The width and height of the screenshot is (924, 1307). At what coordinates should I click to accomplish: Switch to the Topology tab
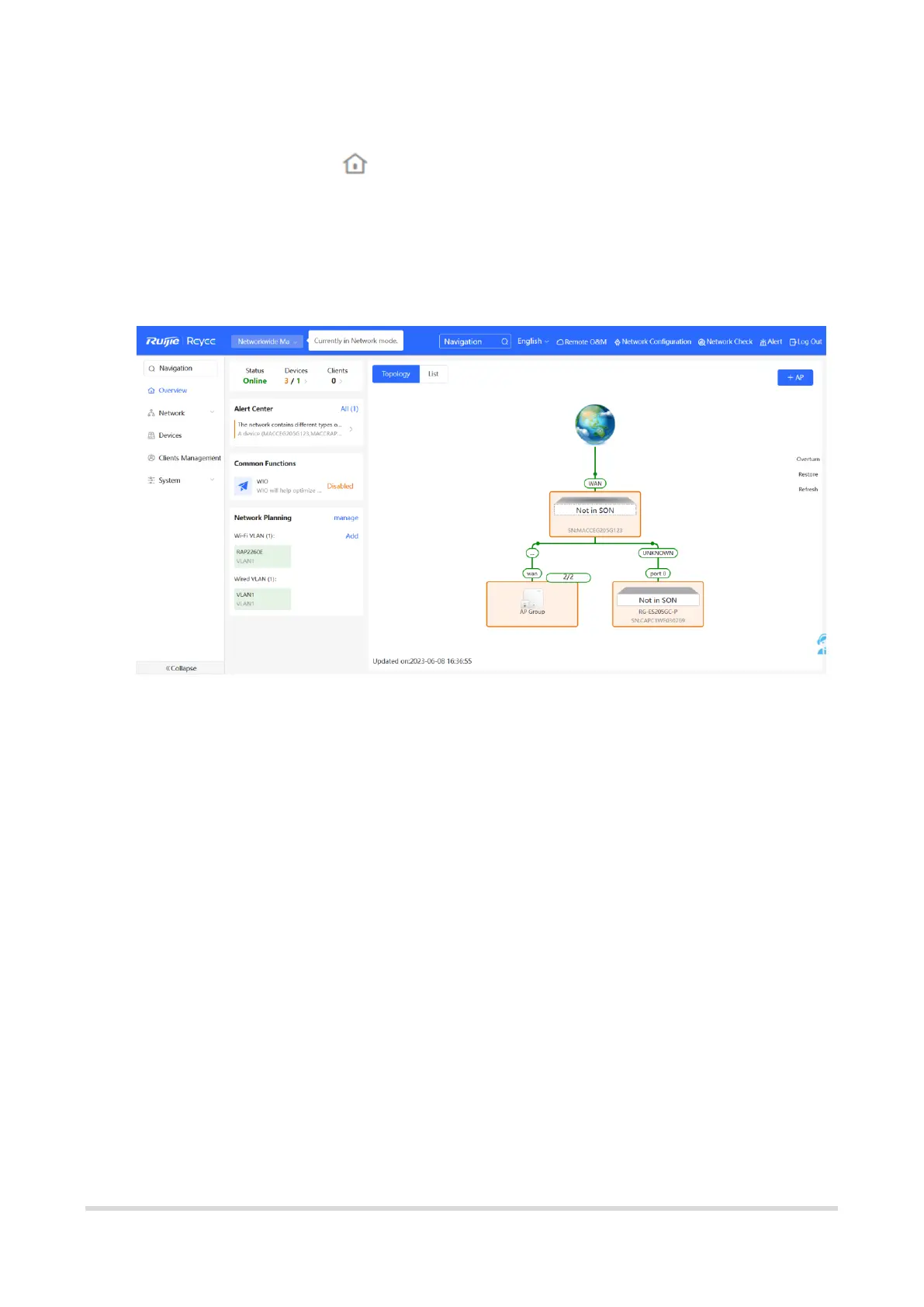[x=396, y=374]
